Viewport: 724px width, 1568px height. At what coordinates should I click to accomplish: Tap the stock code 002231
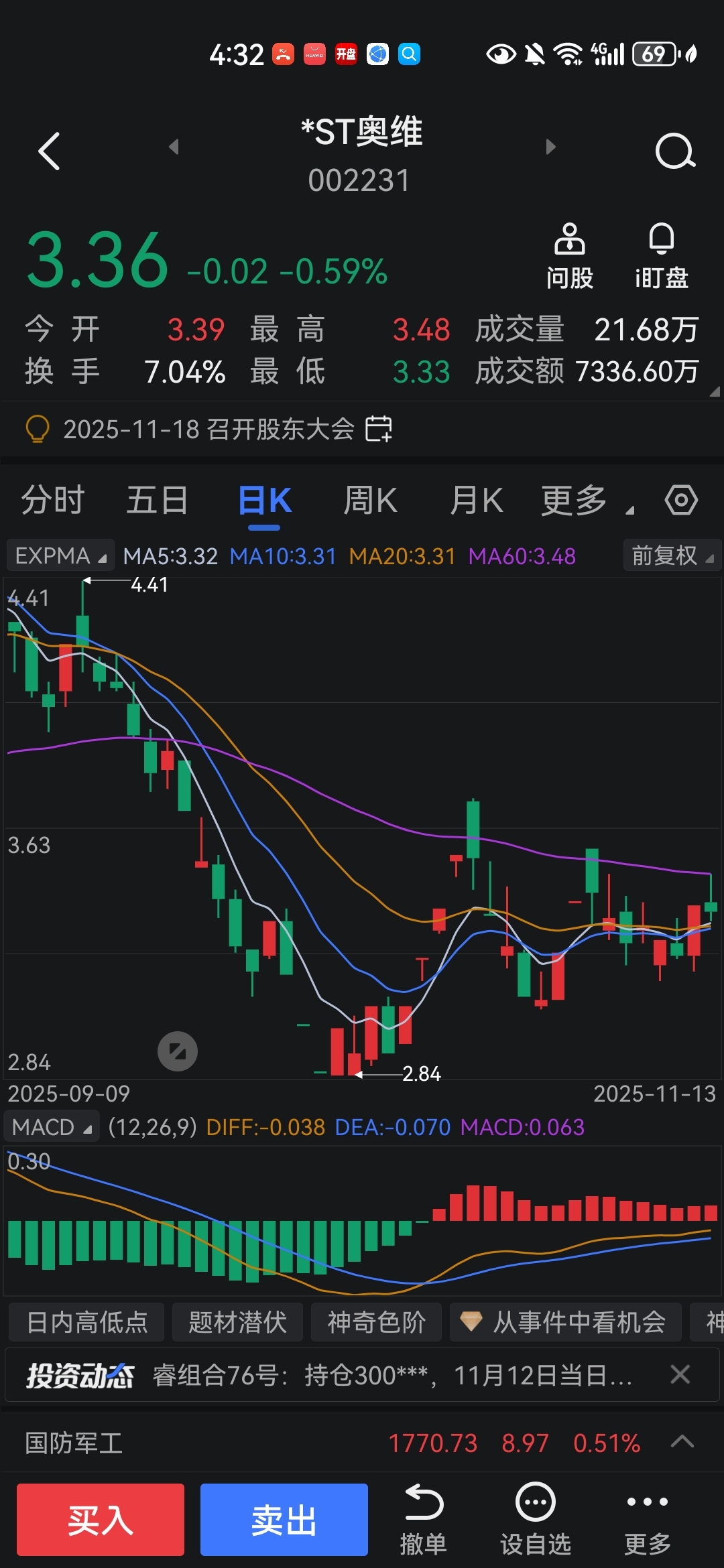pos(359,180)
